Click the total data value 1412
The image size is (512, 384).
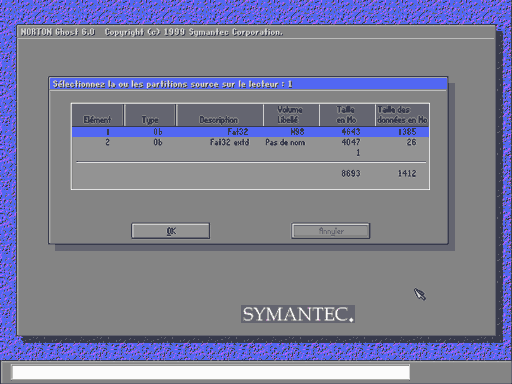[407, 173]
